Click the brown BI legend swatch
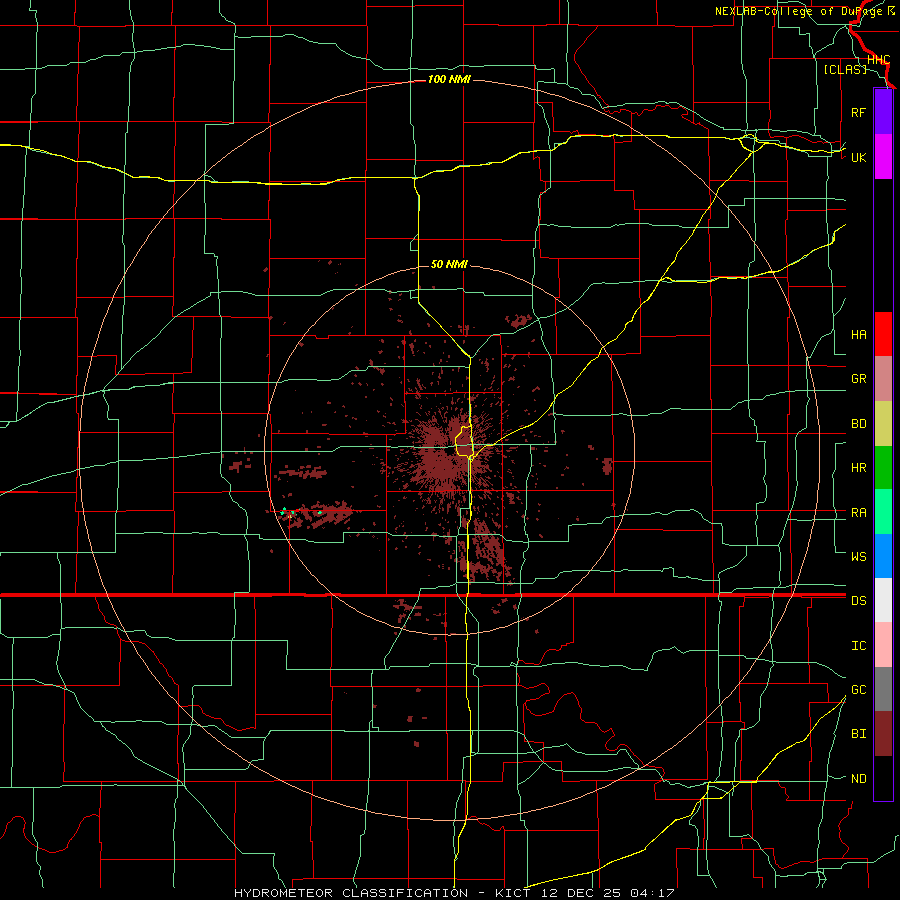 (883, 734)
